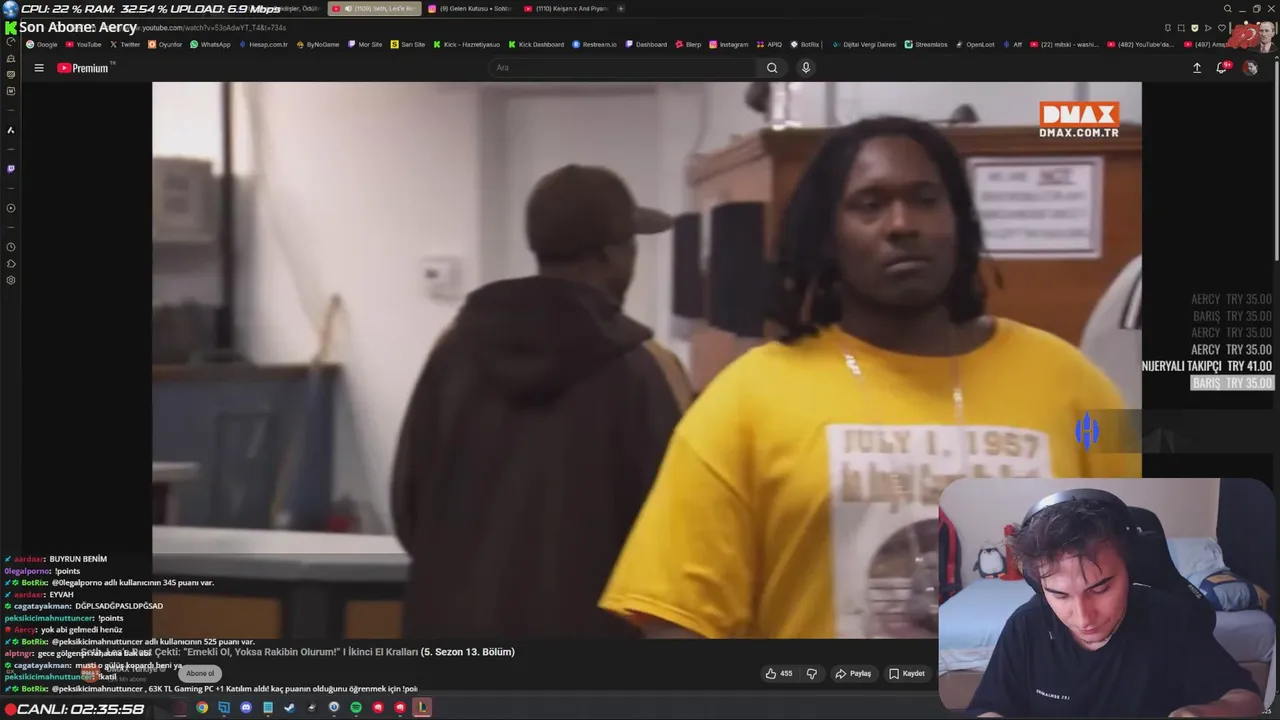Click the browser heart favorites icon

[1221, 28]
